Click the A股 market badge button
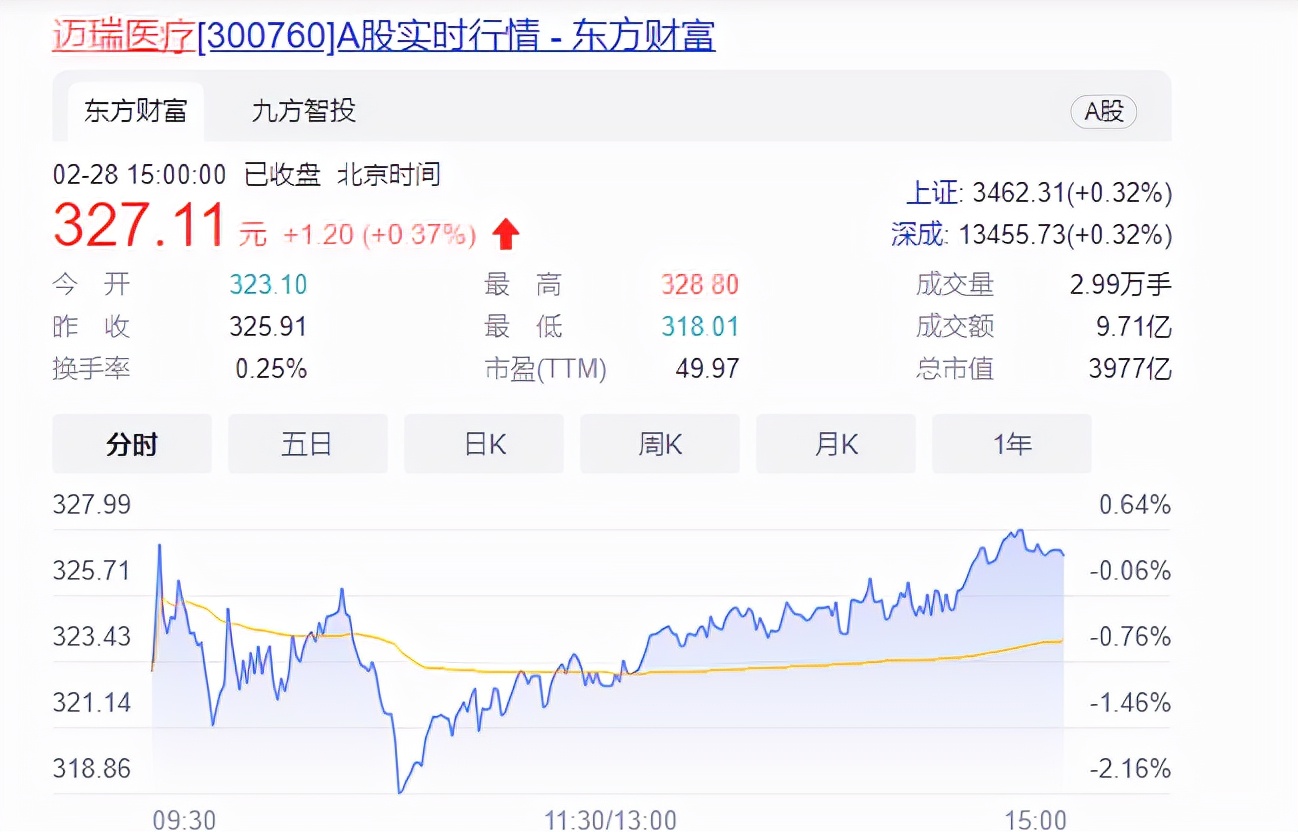This screenshot has height=832, width=1298. pos(1103,111)
